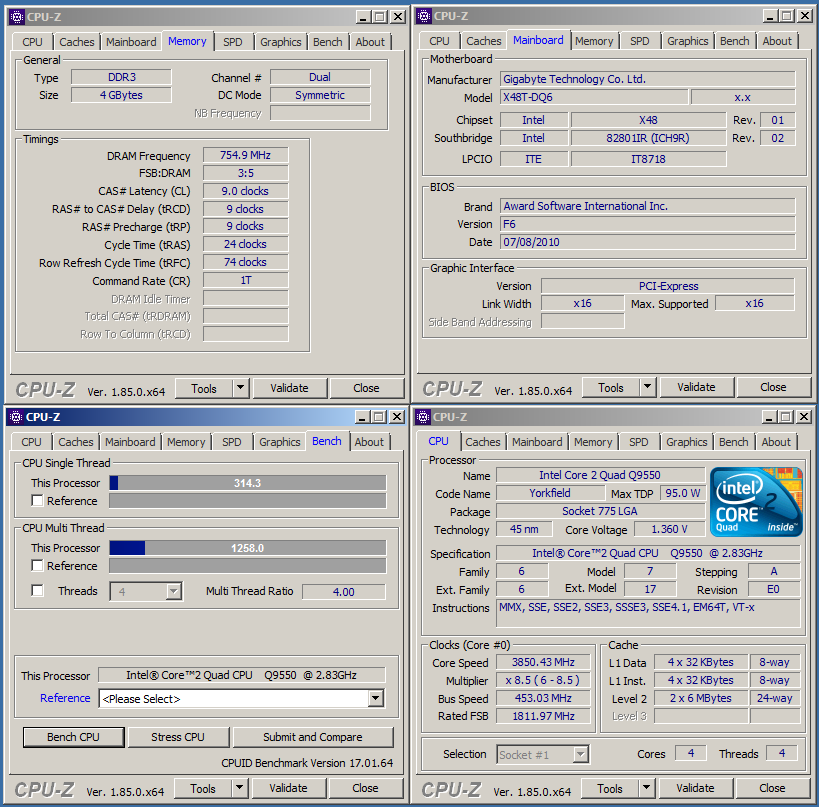The height and width of the screenshot is (807, 819).
Task: Click the memory Size value 4 GBytes
Action: 121,95
